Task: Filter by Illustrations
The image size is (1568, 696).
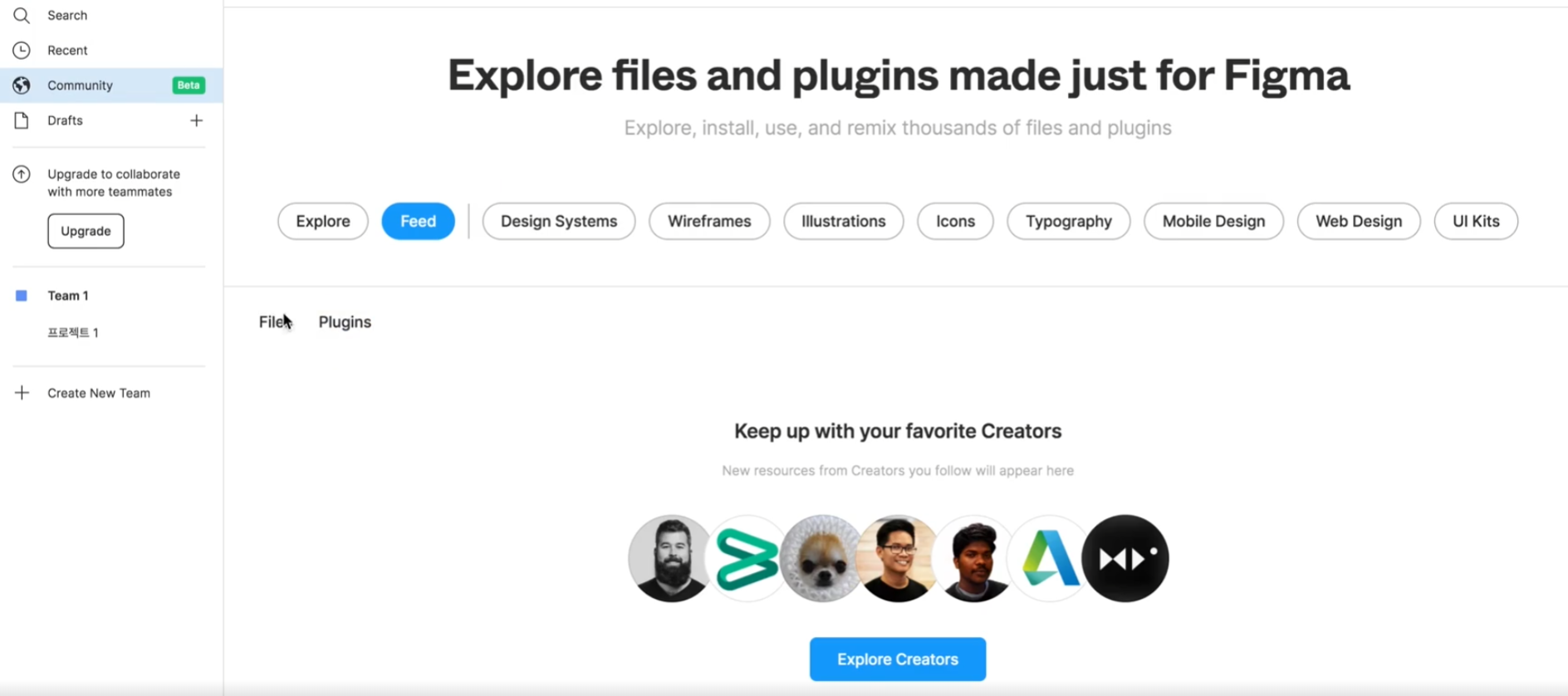Action: click(844, 221)
